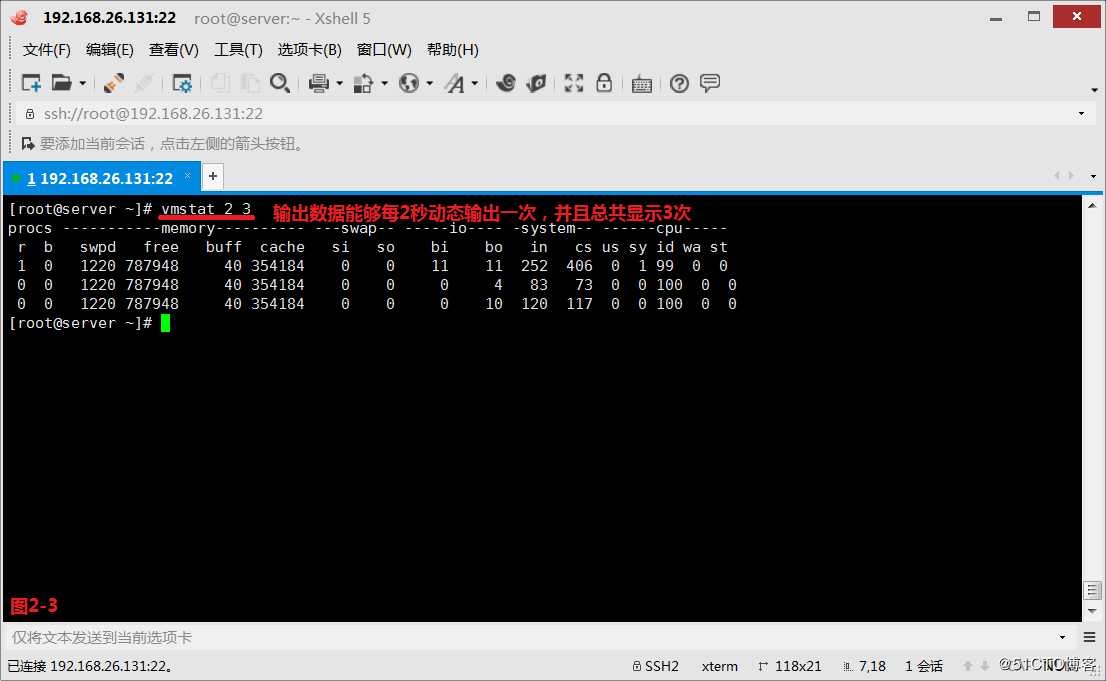Click the Print icon
Screen dimensions: 1106x681
pos(319,83)
